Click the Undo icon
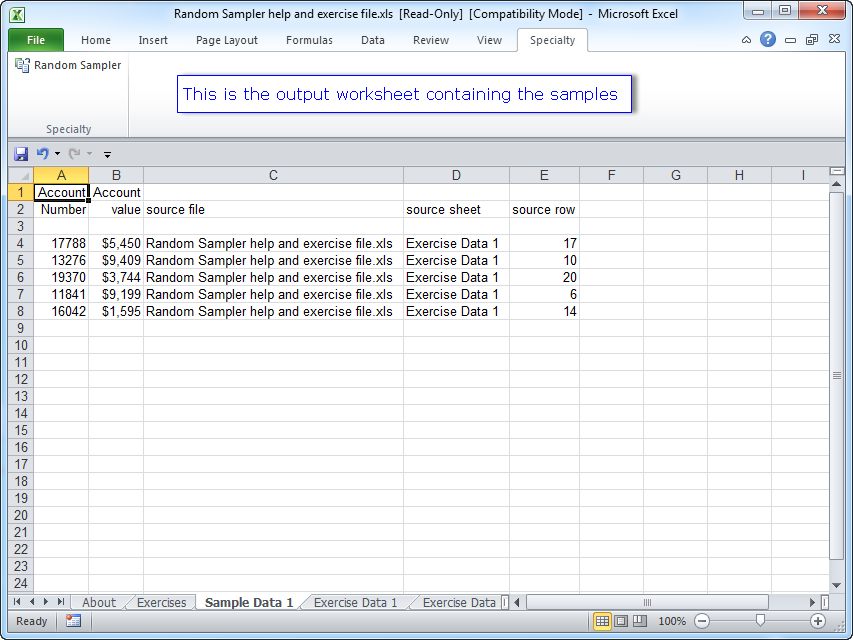Viewport: 853px width, 640px height. click(x=42, y=154)
